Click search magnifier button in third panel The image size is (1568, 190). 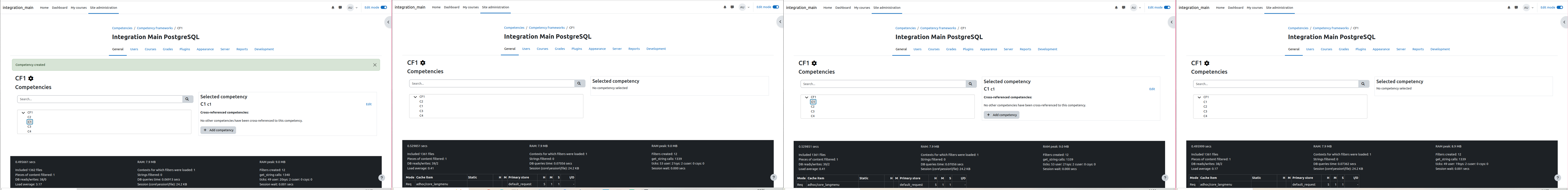pyautogui.click(x=971, y=84)
